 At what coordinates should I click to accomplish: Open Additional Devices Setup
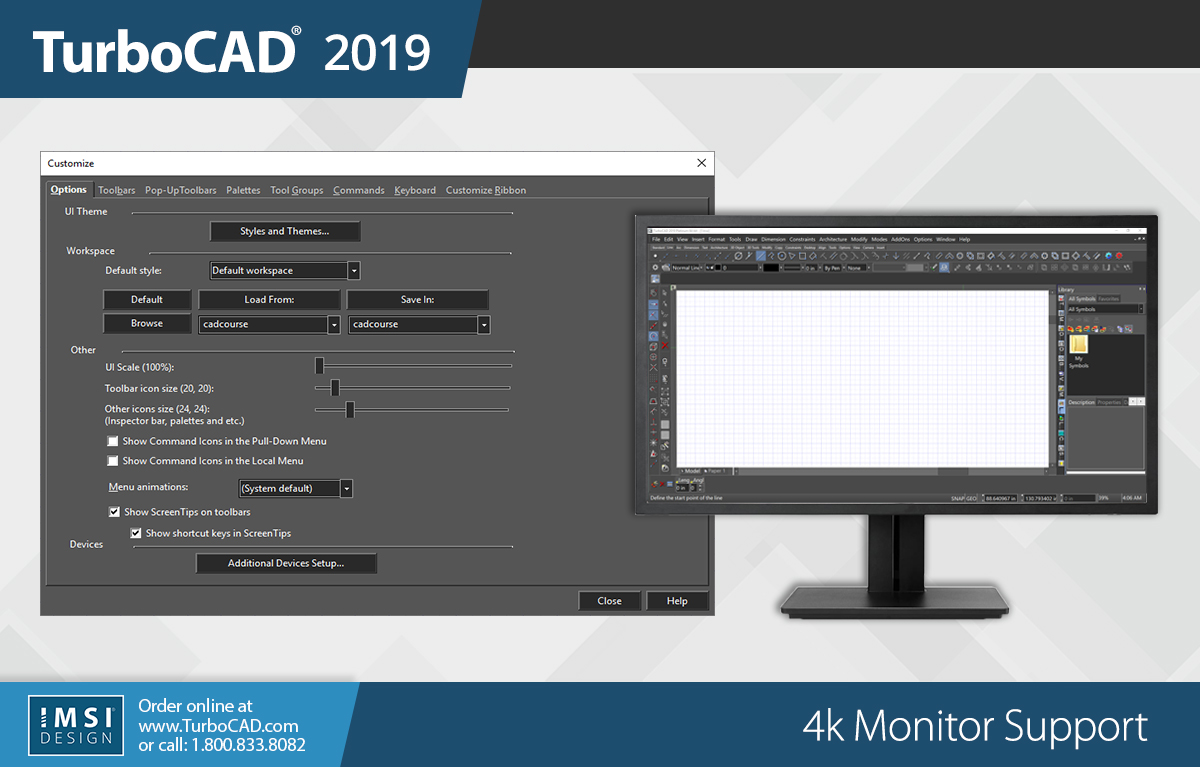(x=286, y=563)
